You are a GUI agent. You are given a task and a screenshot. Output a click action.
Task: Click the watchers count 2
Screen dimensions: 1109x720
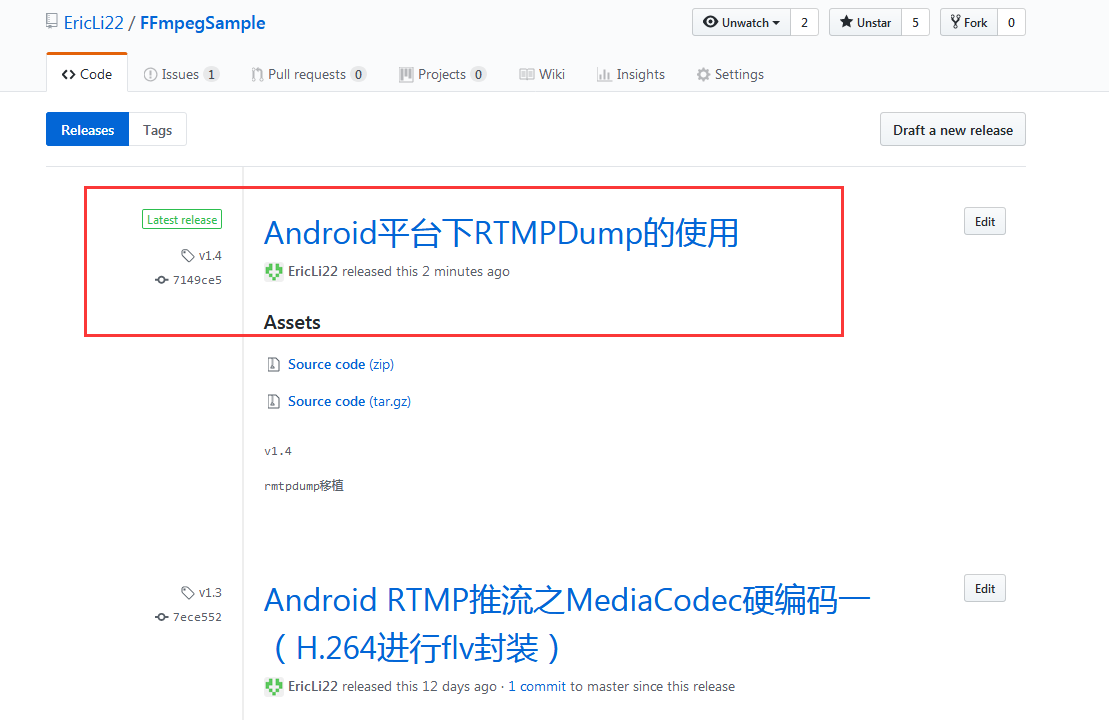[x=804, y=23]
